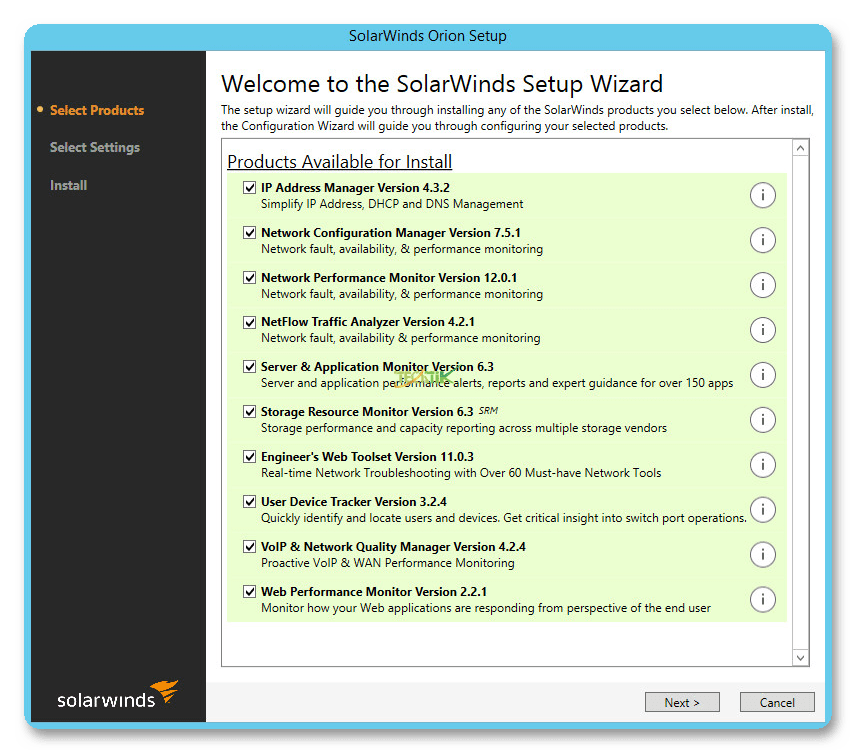
Task: Deselect NetFlow Traffic Analyzer checkbox
Action: click(250, 322)
